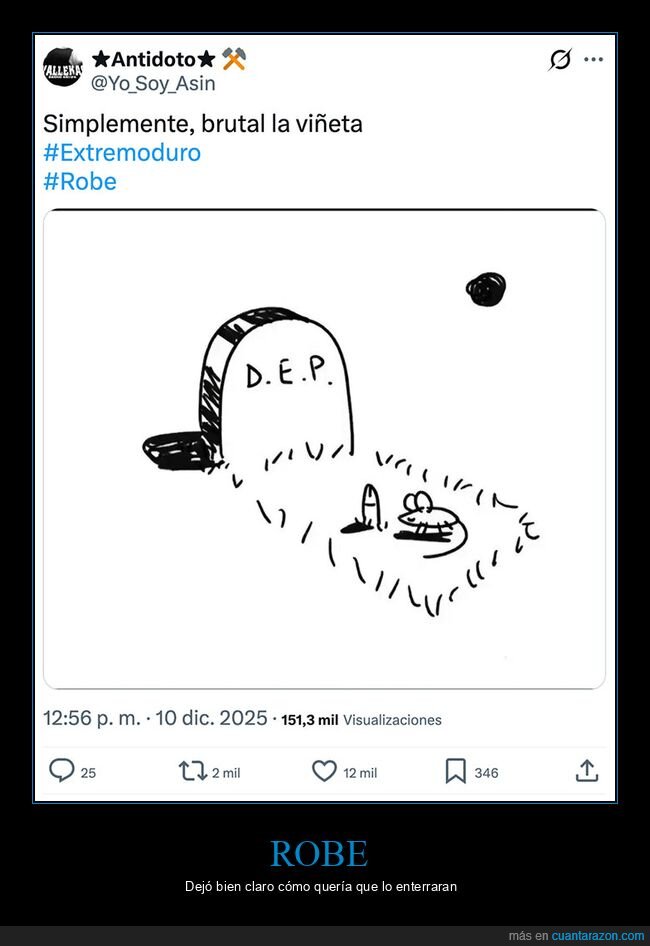The width and height of the screenshot is (650, 946).
Task: Click the 151,3 mil Visualizaciones count
Action: [361, 719]
